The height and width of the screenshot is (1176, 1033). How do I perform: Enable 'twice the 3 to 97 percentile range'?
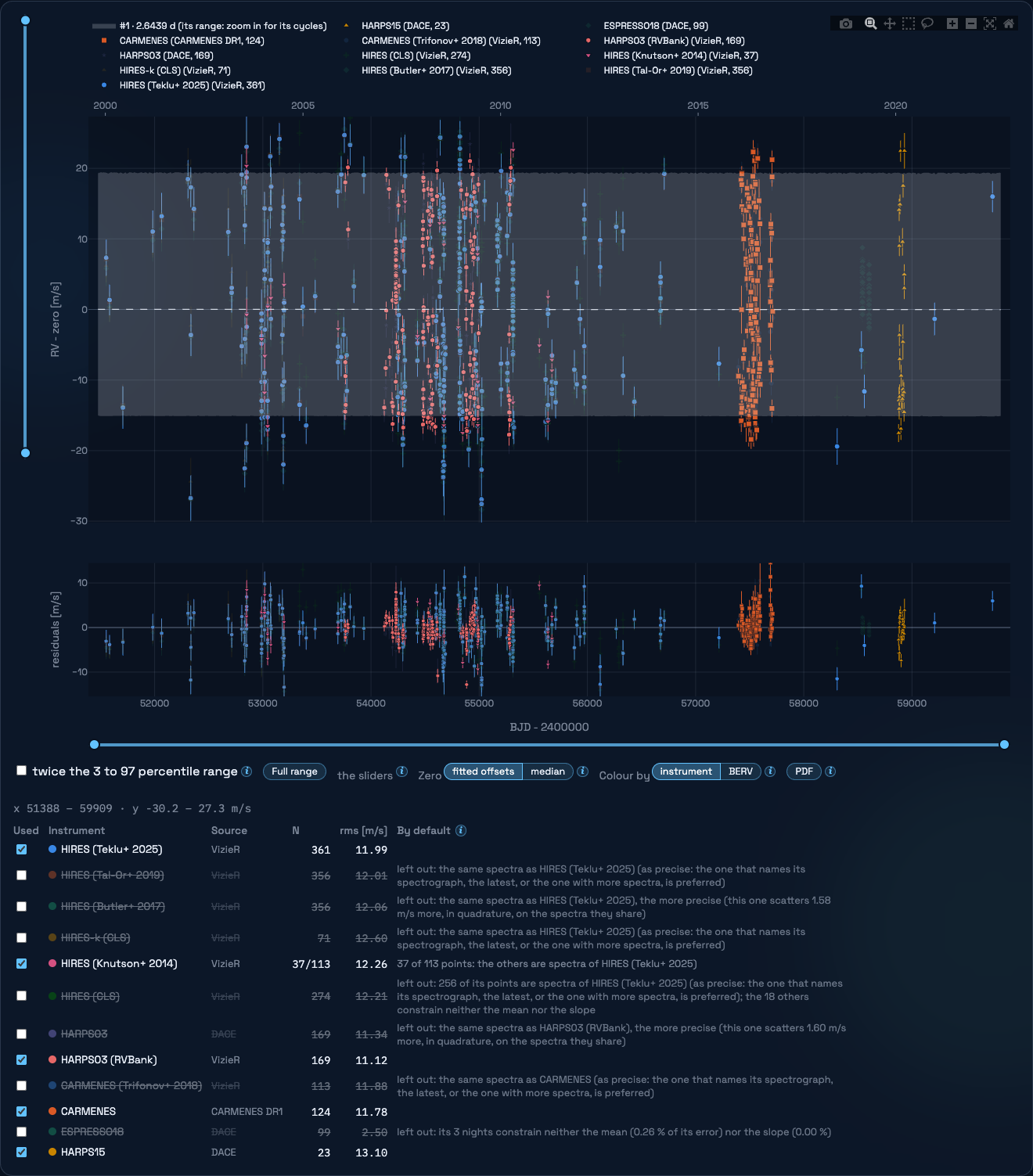tap(22, 771)
